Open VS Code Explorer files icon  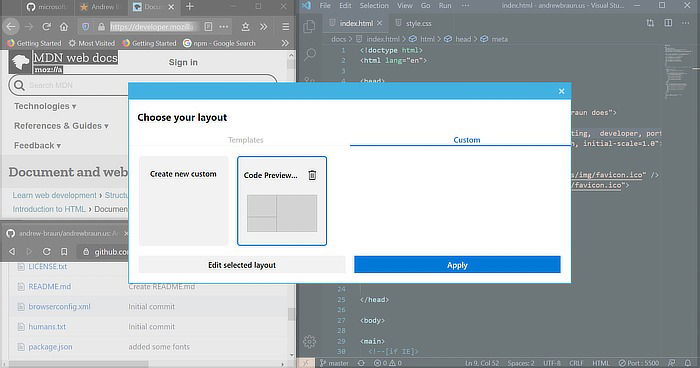click(309, 27)
